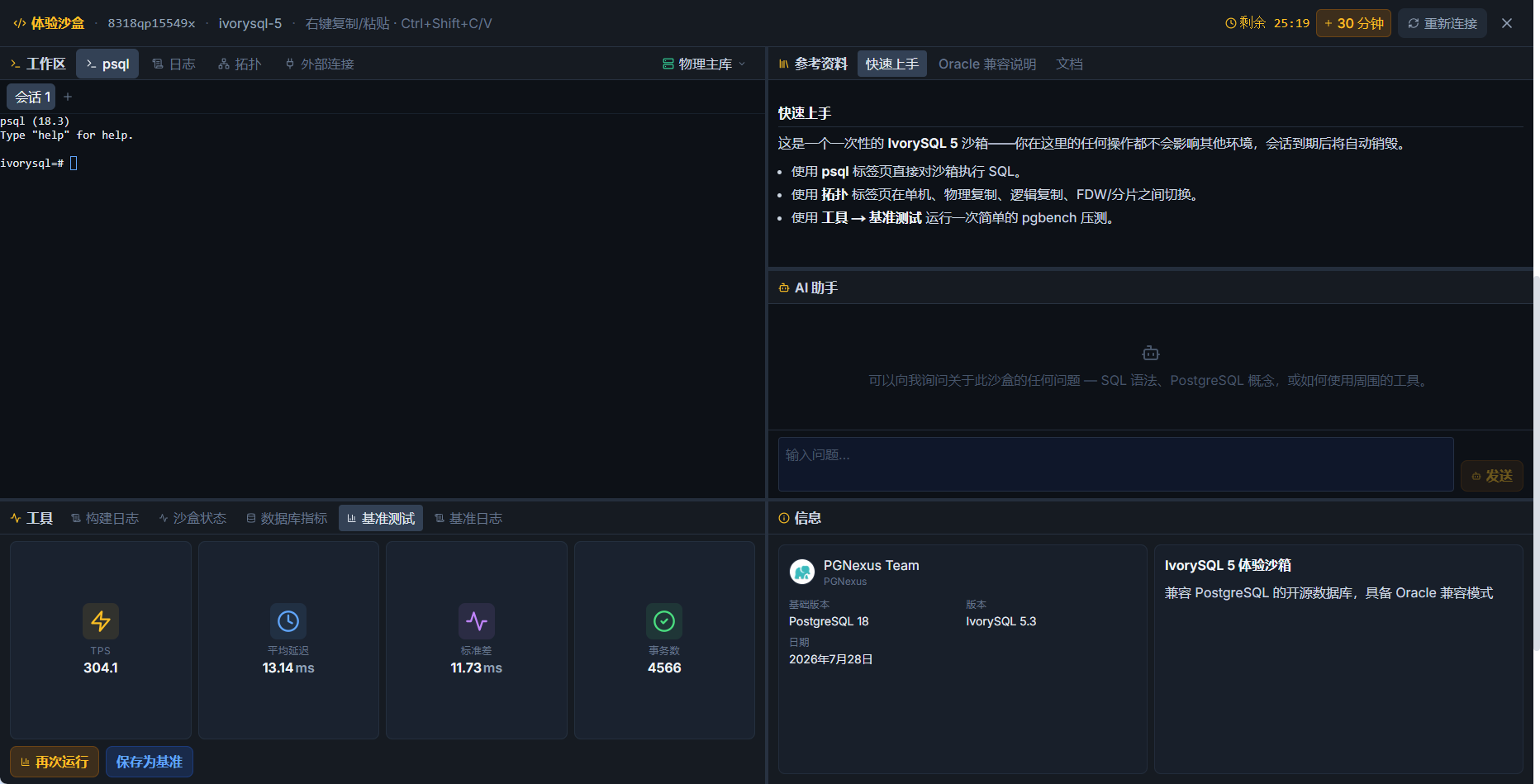The height and width of the screenshot is (784, 1540).
Task: Click the transaction count checkmark icon
Action: point(664,621)
